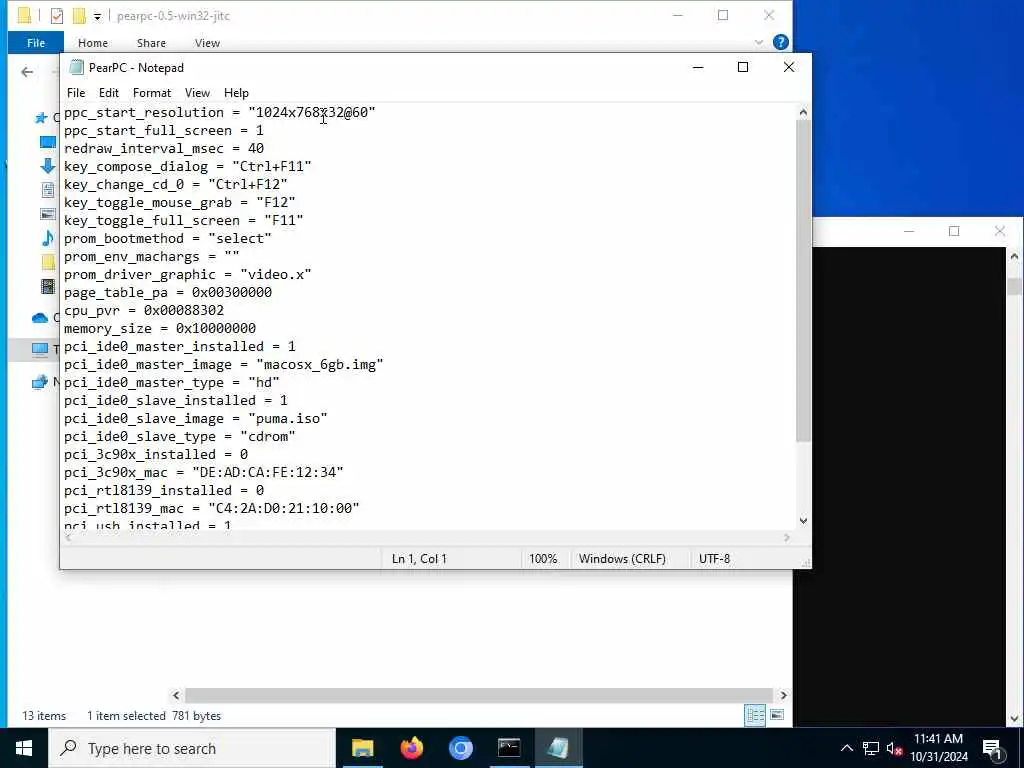
Task: Expand the Explorer ribbon with the chevron
Action: tap(758, 42)
